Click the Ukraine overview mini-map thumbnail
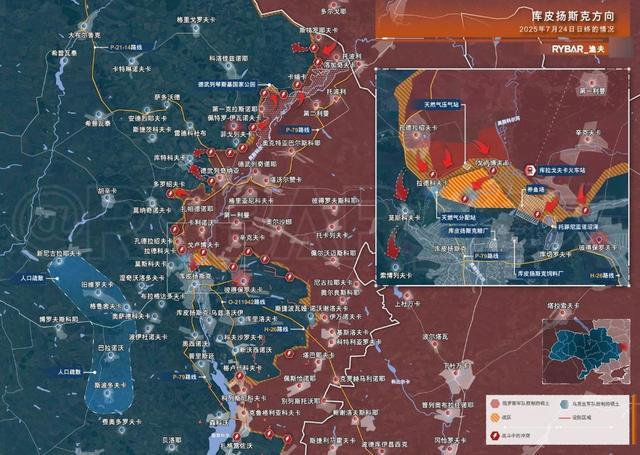 [586, 352]
